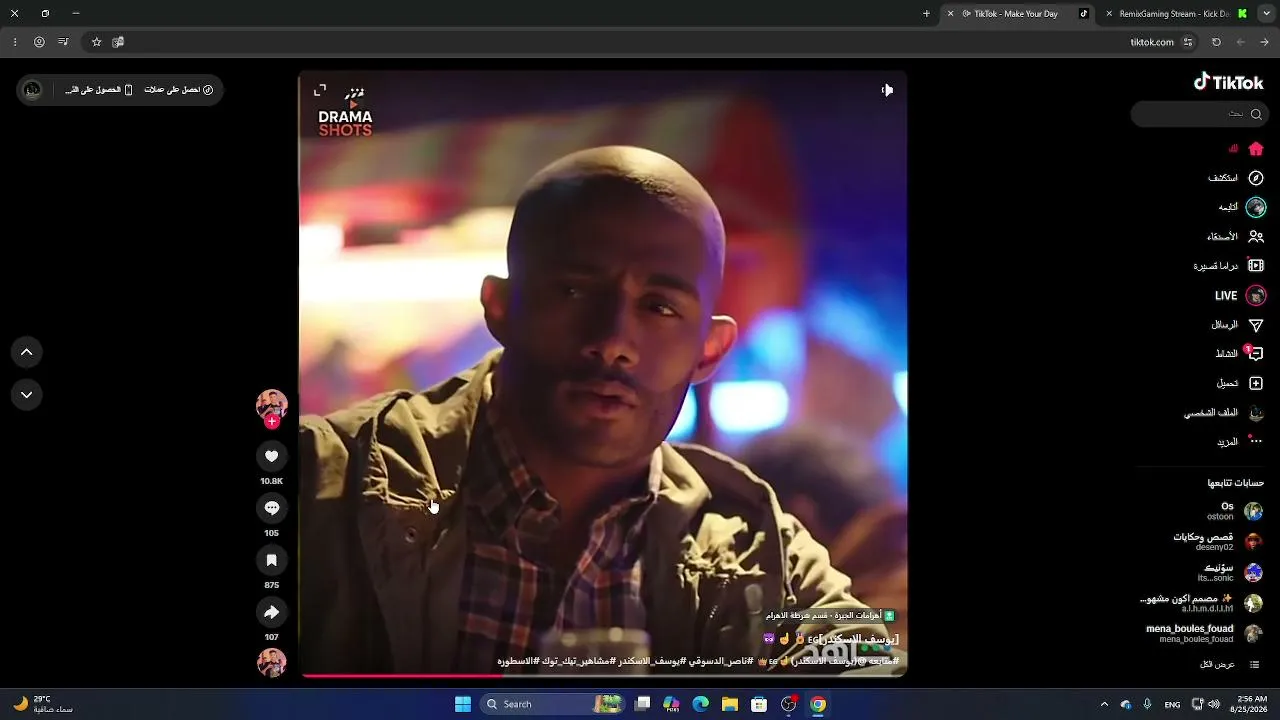Go to the next video with down arrow
Image resolution: width=1280 pixels, height=720 pixels.
point(27,395)
